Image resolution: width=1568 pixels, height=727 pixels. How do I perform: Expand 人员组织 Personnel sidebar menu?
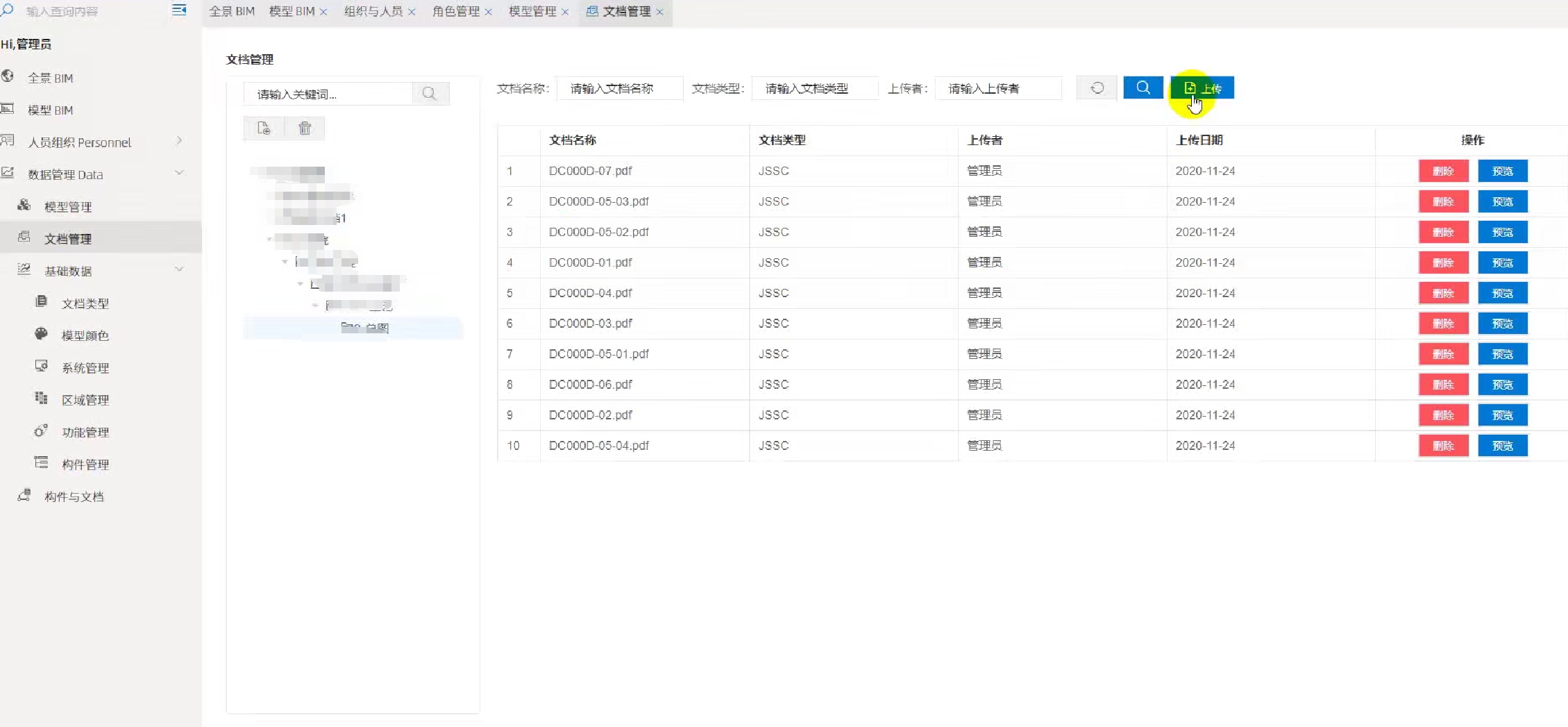(79, 142)
